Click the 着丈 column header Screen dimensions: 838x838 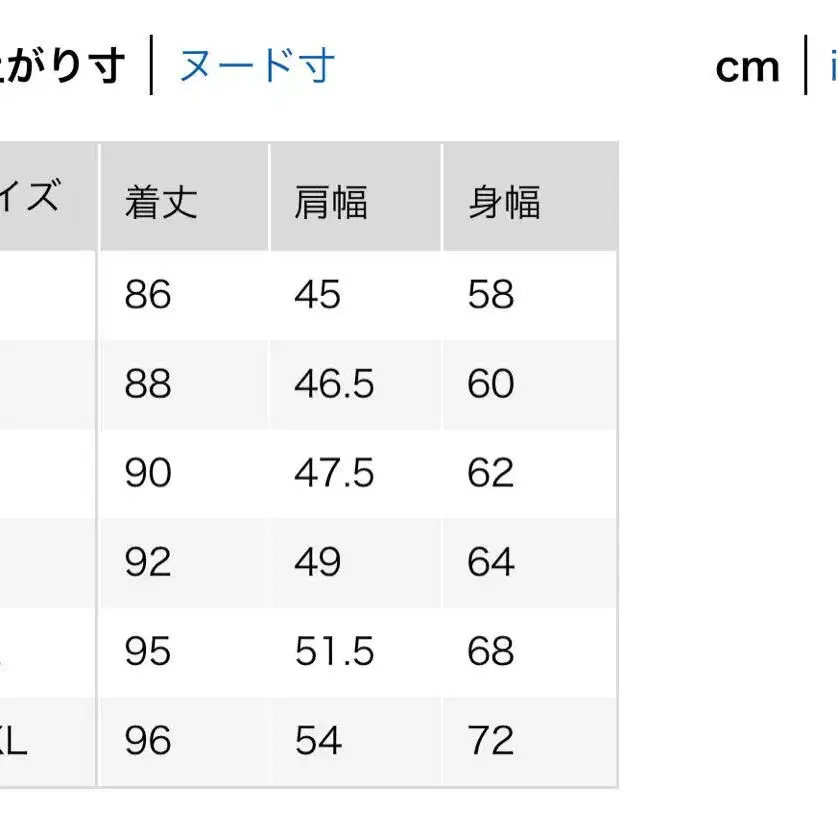pyautogui.click(x=161, y=202)
